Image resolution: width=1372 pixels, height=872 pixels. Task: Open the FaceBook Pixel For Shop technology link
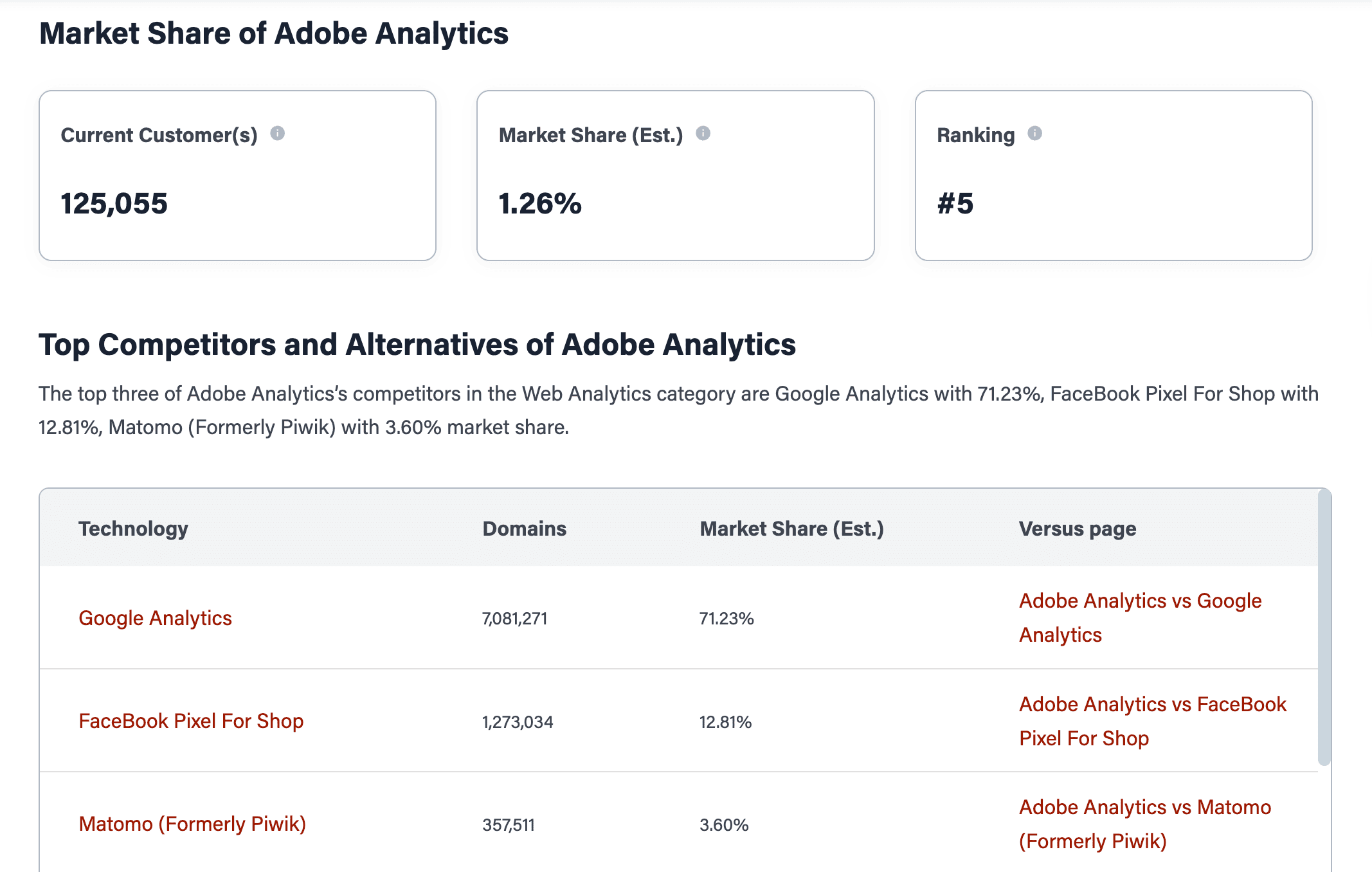point(191,721)
